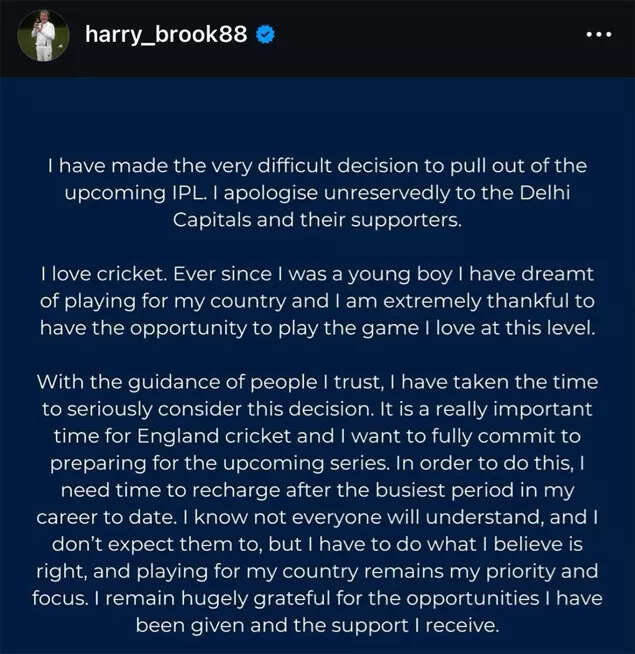Screen dimensions: 635x654
Task: Click the line starting 'of playing for my country'
Action: tap(317, 301)
